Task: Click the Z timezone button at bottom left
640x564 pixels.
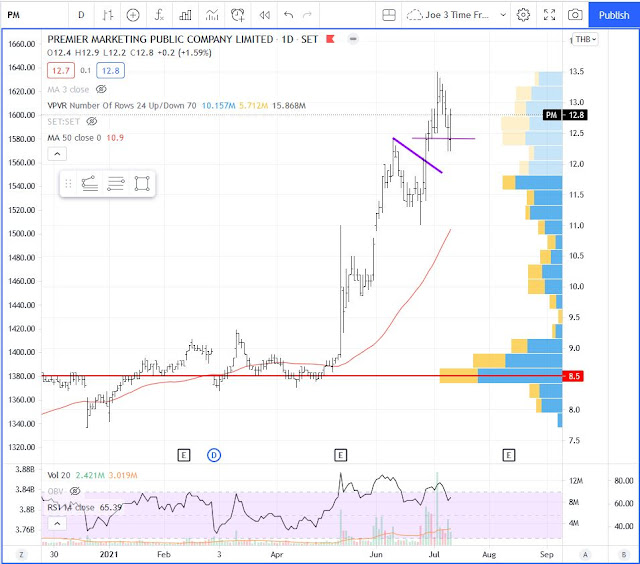Action: [21, 555]
